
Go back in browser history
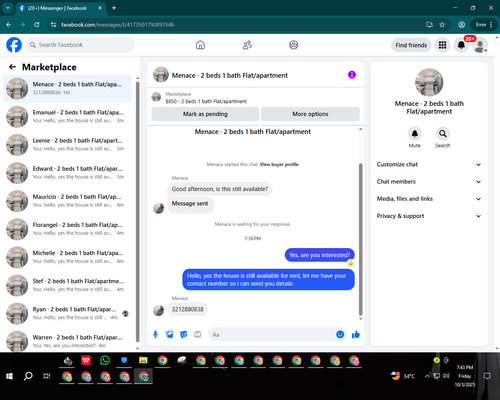pos(9,25)
